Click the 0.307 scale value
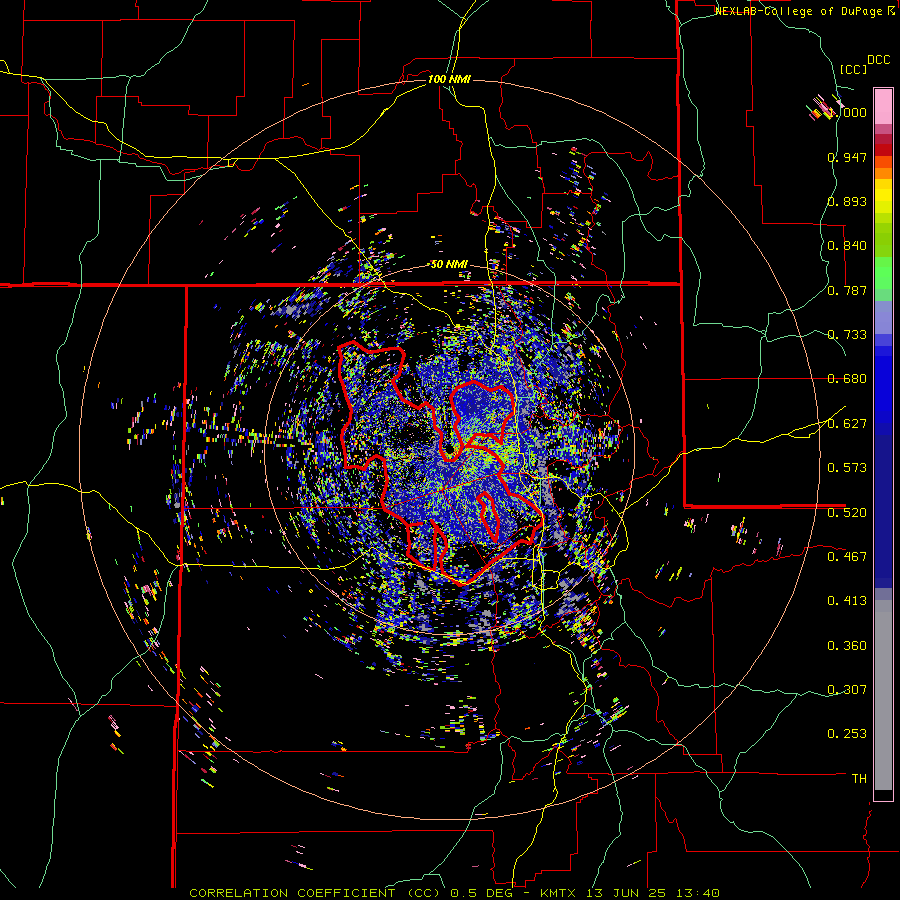900x900 pixels. tap(847, 690)
